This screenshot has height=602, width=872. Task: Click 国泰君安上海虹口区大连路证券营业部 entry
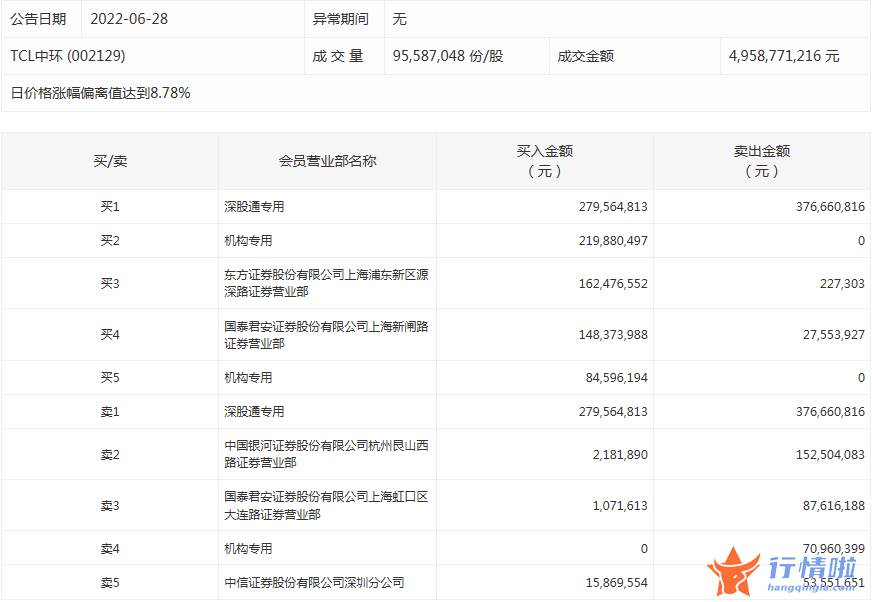[x=326, y=506]
